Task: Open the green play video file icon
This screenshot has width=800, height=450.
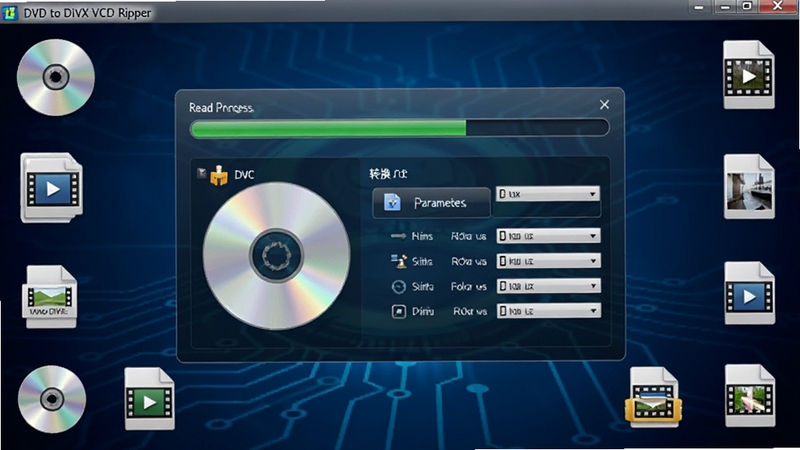Action: (149, 398)
